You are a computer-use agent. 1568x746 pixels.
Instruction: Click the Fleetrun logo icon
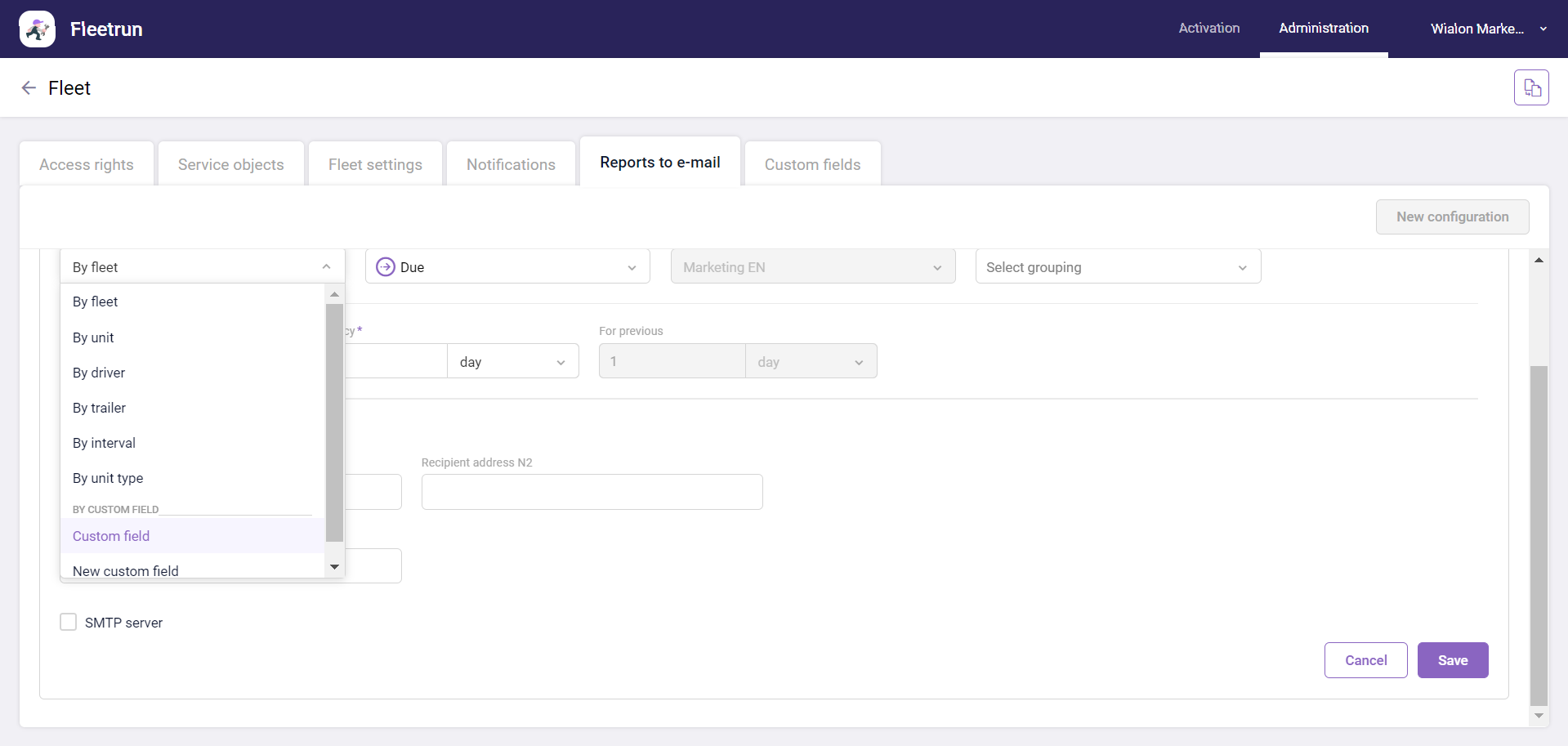tap(37, 29)
